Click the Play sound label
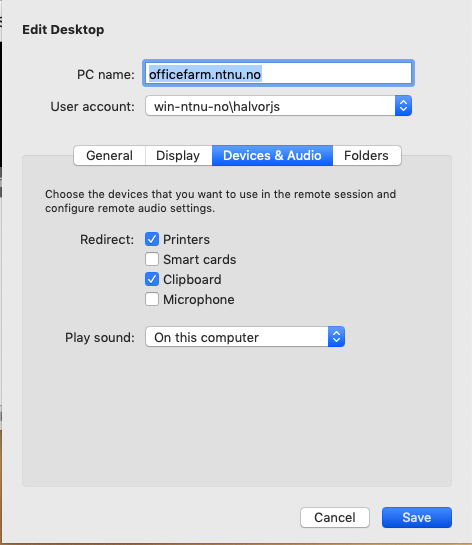The image size is (472, 545). coord(100,337)
